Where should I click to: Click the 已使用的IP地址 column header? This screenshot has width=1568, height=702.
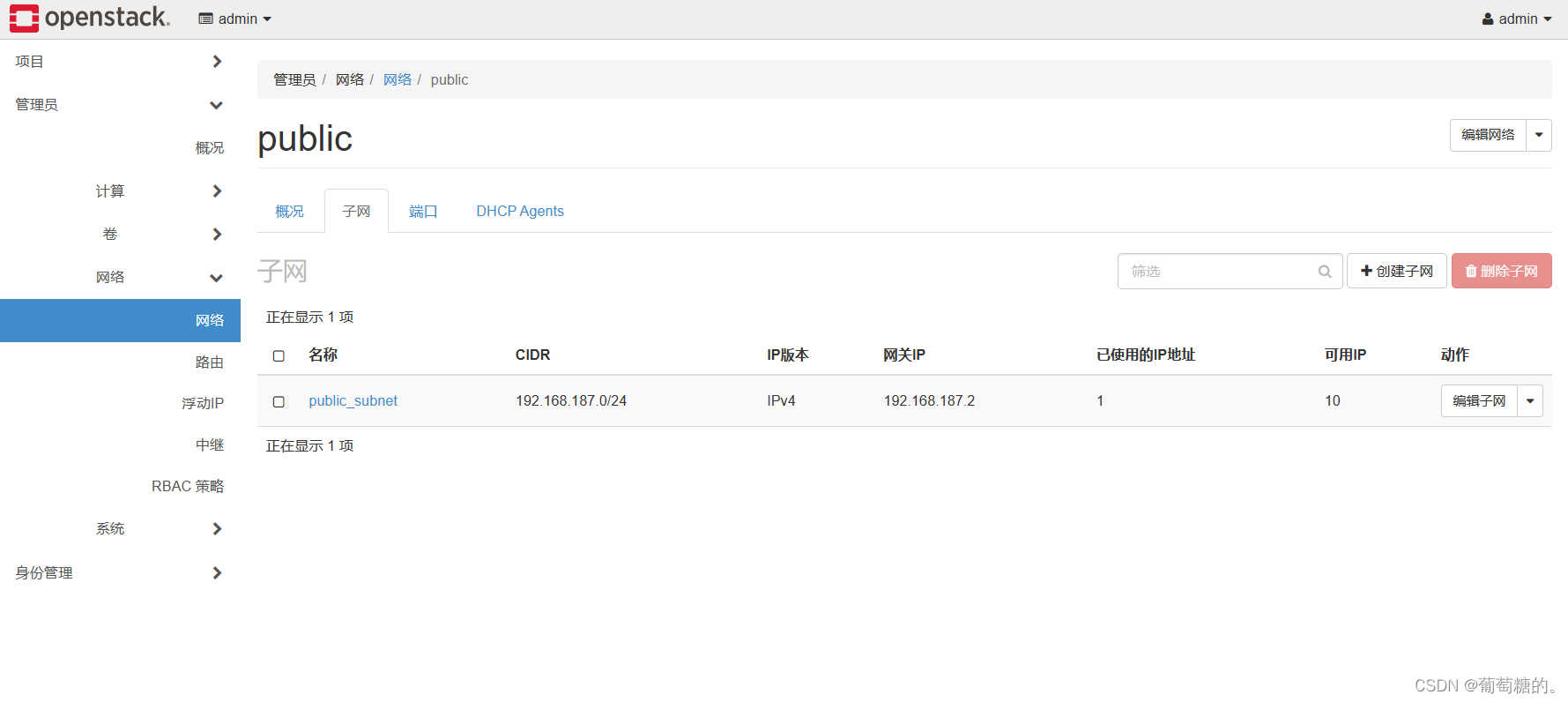click(1146, 355)
